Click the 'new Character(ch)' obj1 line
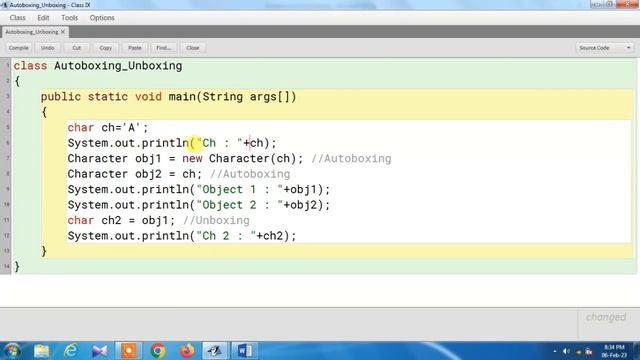 click(185, 159)
